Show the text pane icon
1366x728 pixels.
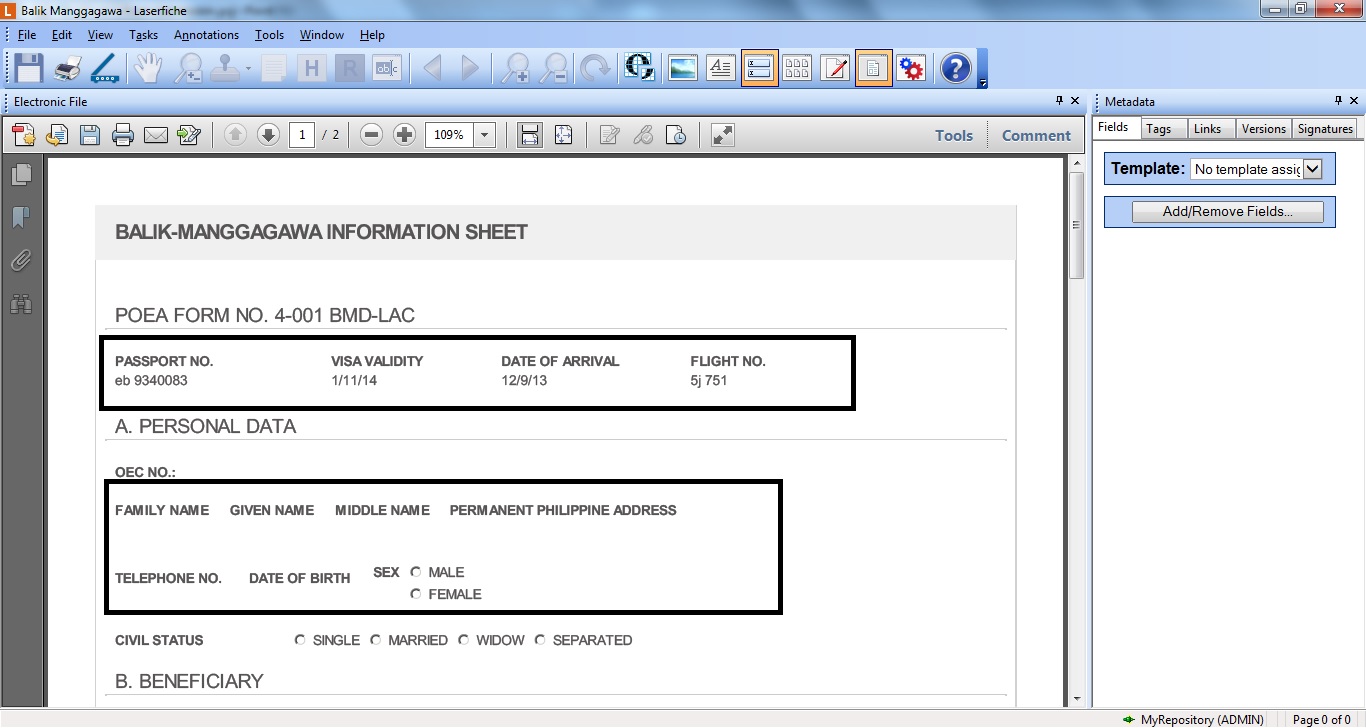pyautogui.click(x=721, y=68)
